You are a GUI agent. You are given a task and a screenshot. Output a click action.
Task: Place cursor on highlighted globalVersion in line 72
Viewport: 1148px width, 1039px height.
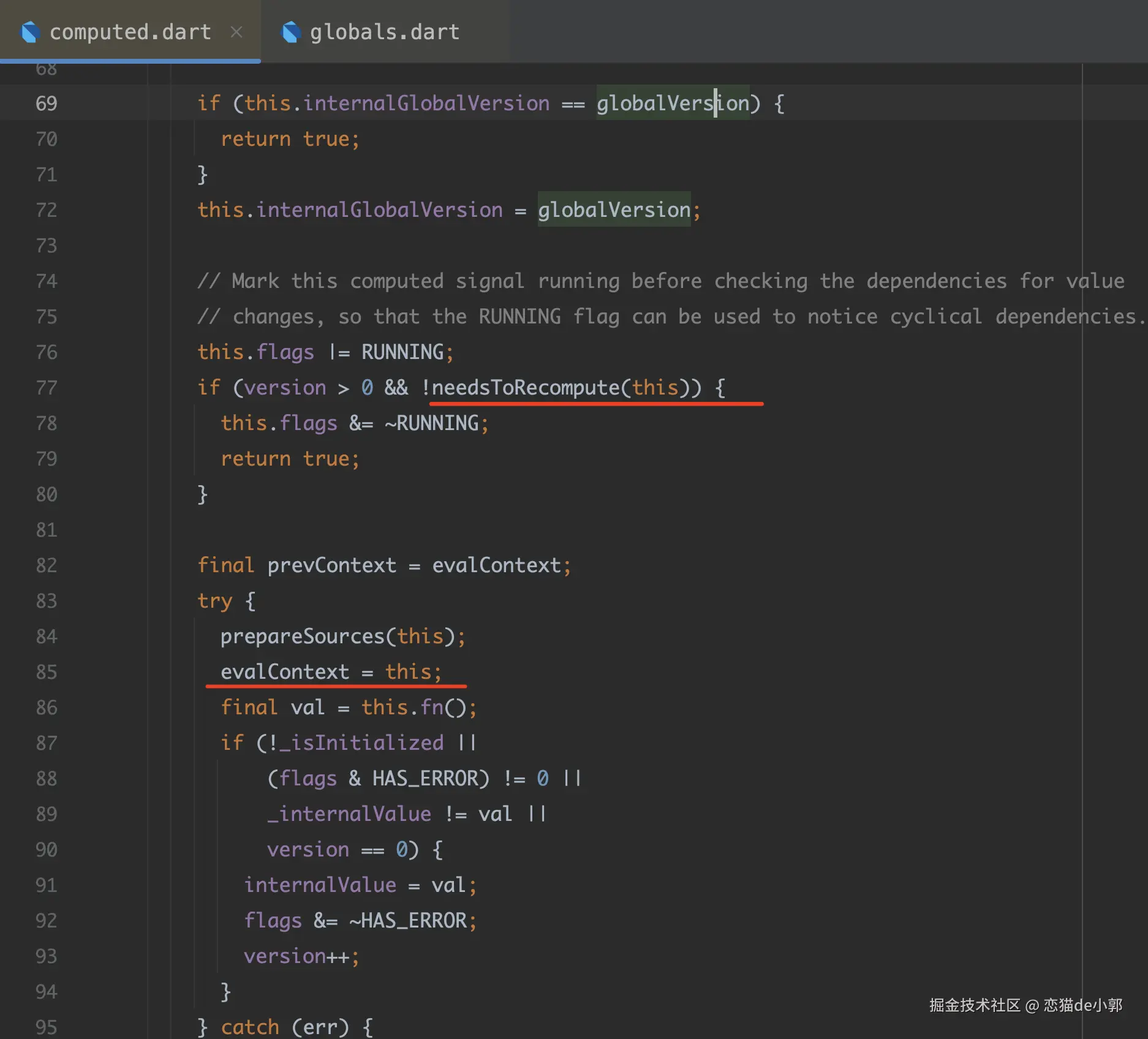click(x=614, y=210)
